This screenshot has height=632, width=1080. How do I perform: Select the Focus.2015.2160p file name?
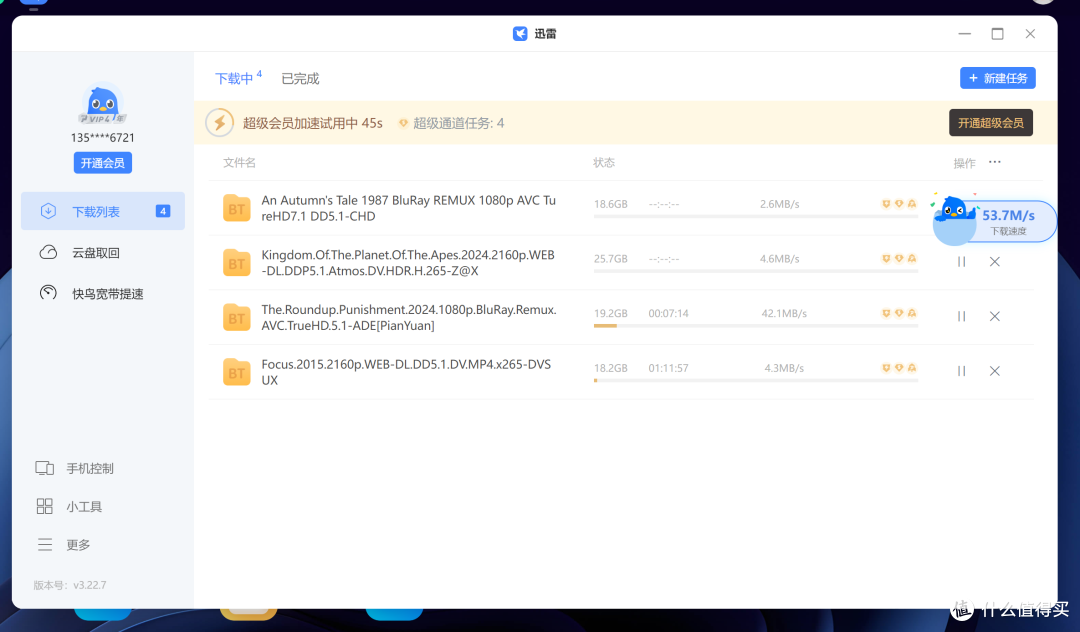pos(406,372)
